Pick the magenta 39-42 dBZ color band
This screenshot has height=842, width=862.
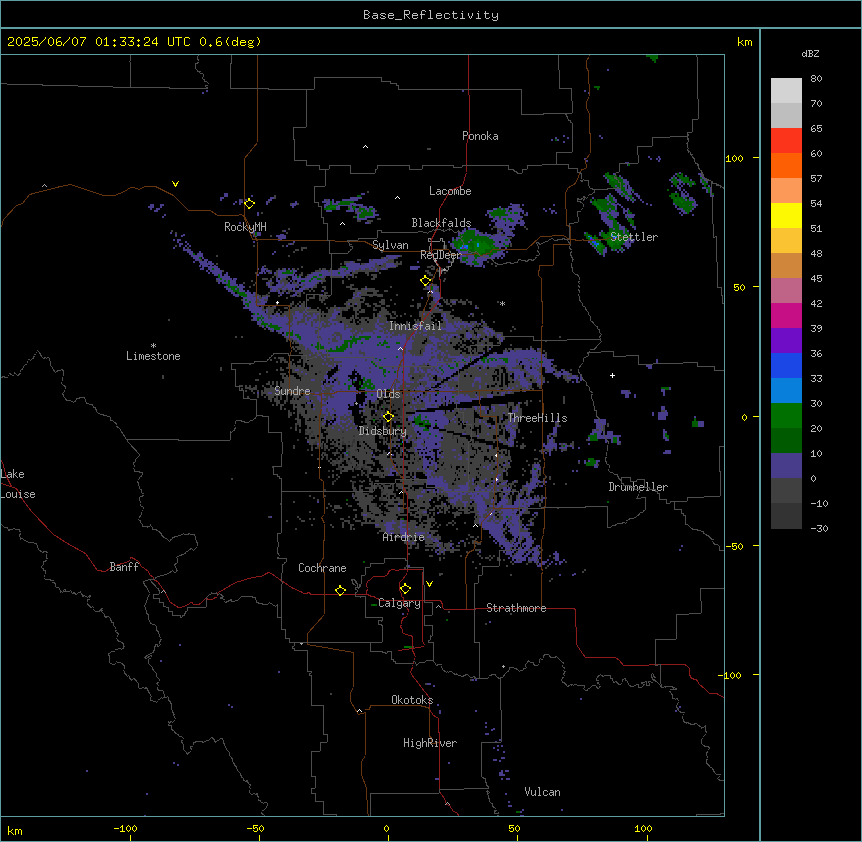786,315
